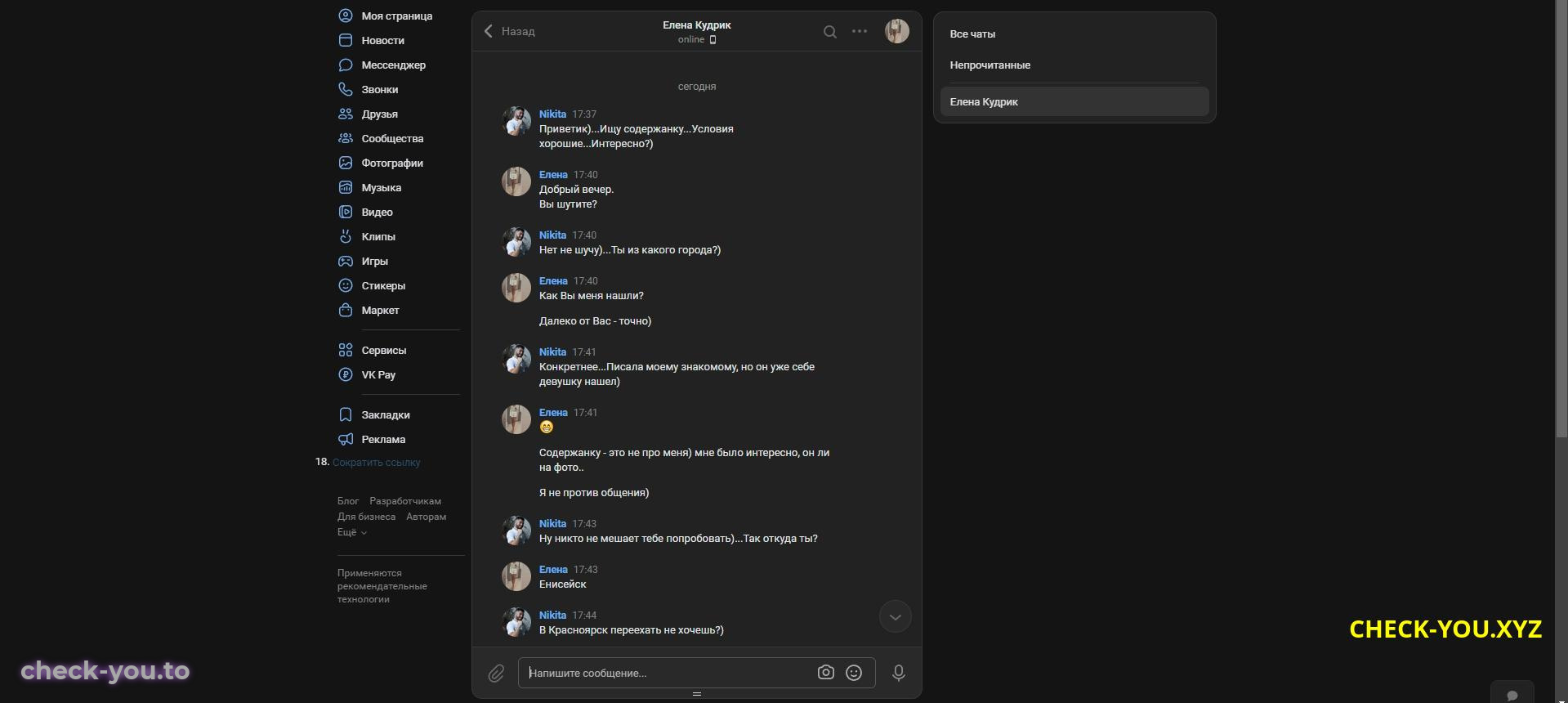Viewport: 1568px width, 703px height.
Task: Search within chat using magnifier icon
Action: point(829,32)
